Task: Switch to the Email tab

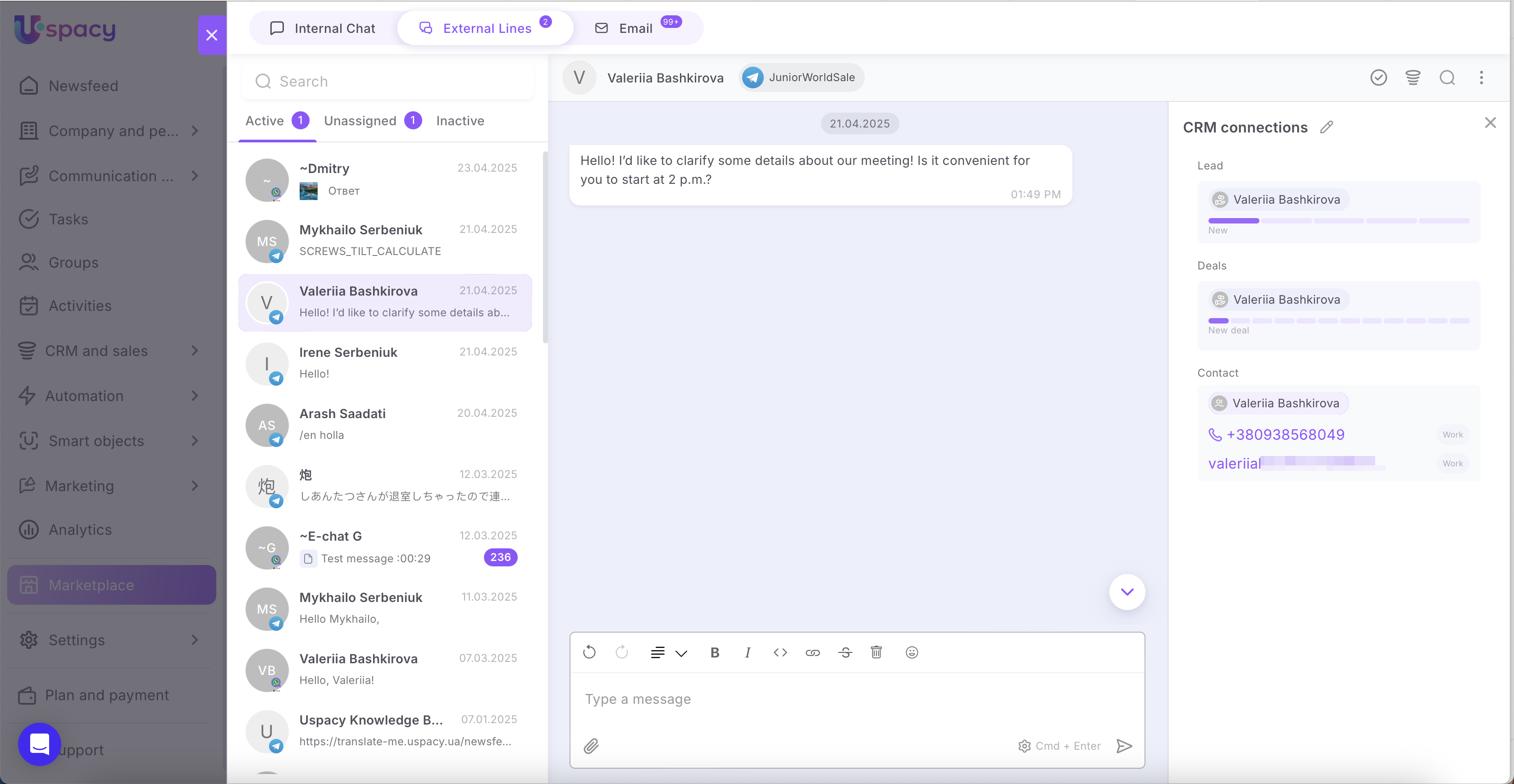Action: pos(635,28)
